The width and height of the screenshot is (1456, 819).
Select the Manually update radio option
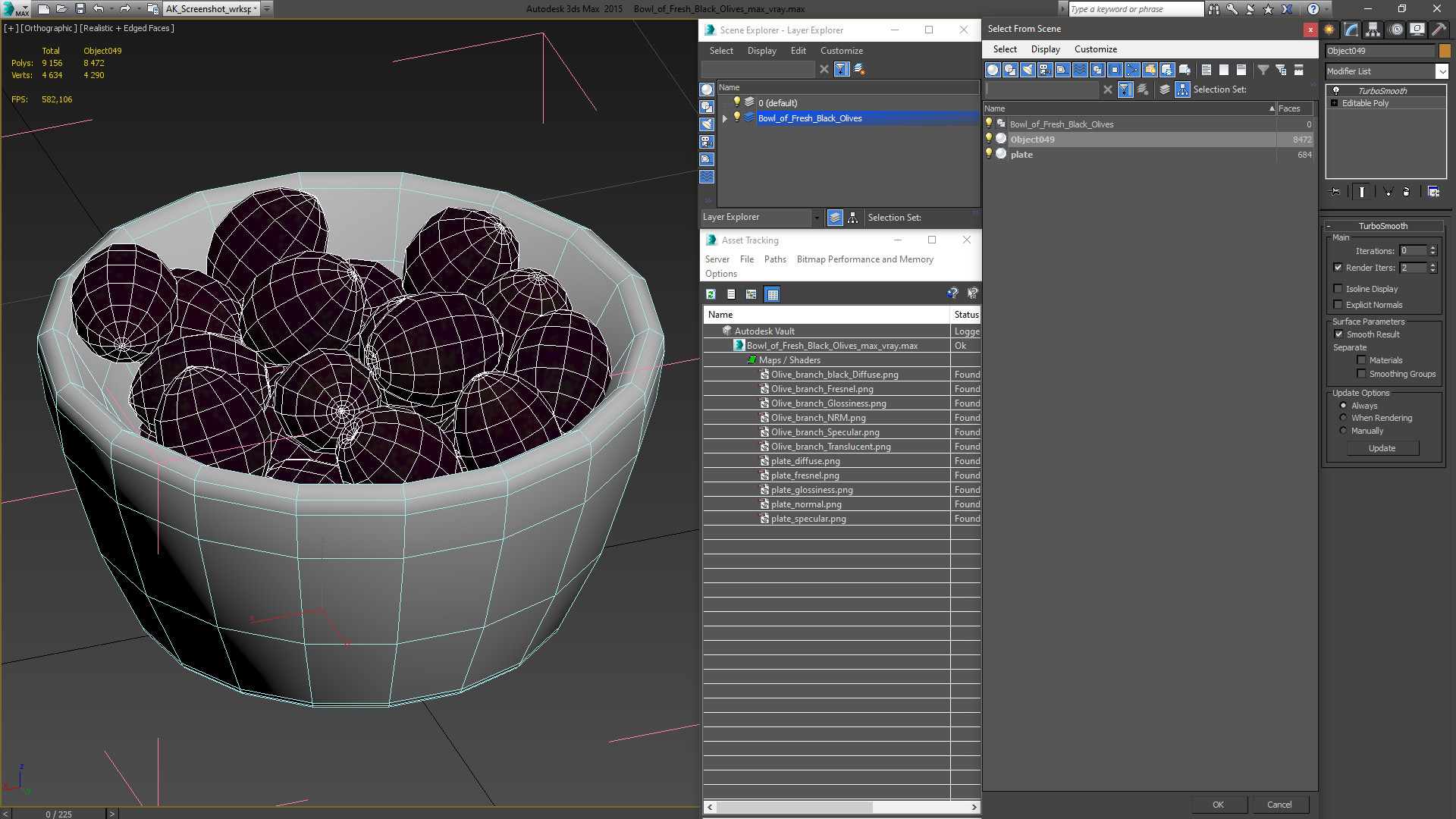(1343, 431)
